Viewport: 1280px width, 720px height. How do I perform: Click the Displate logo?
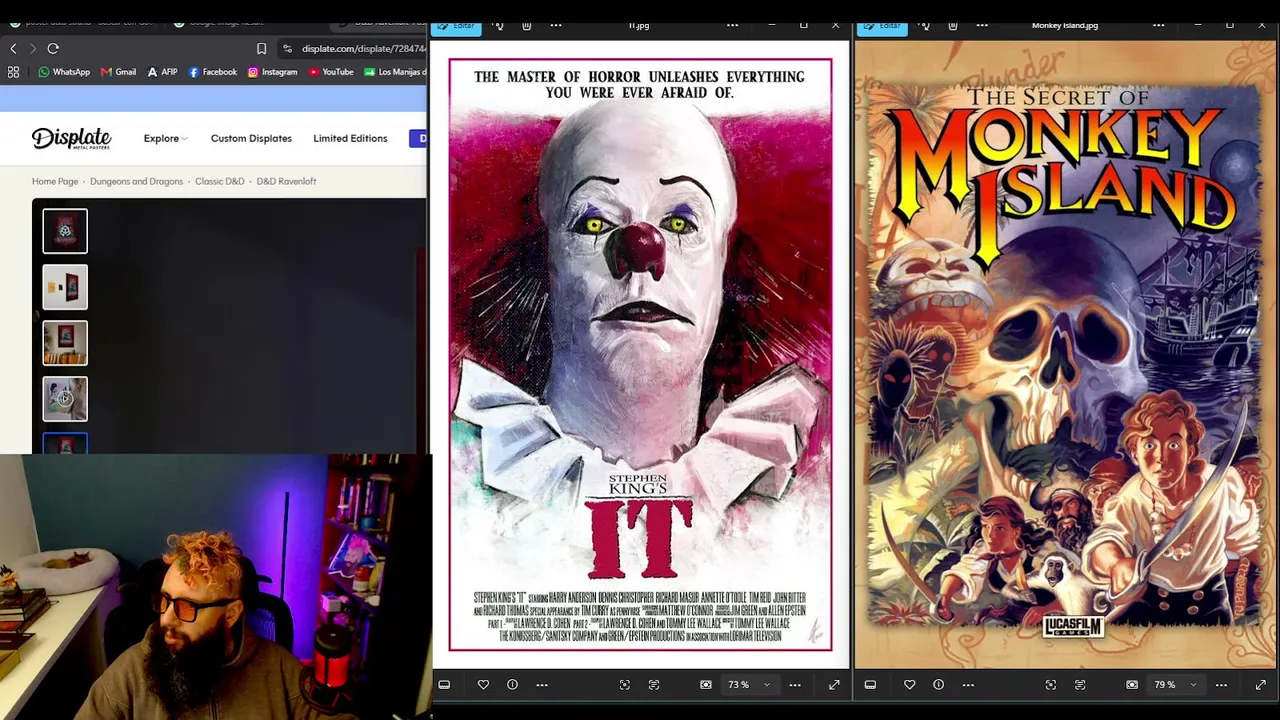71,138
